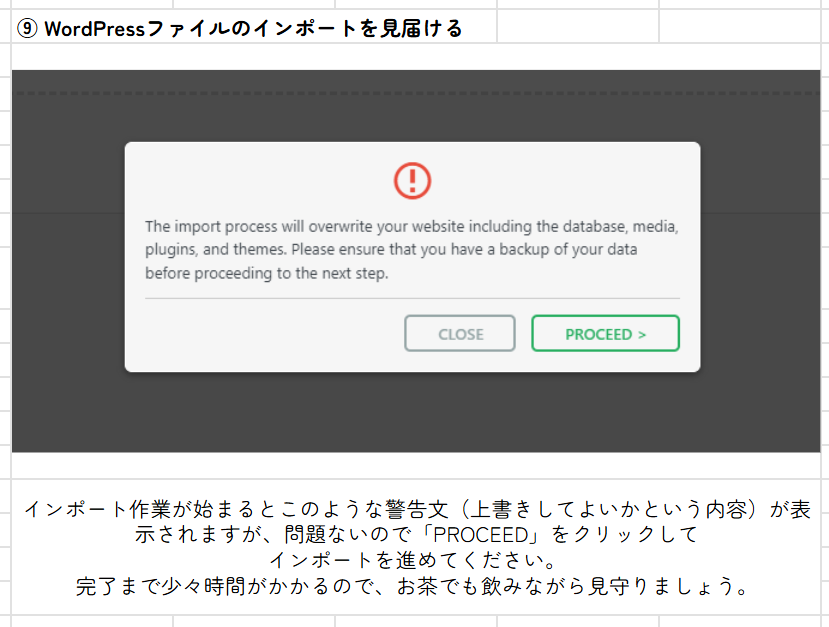829x627 pixels.
Task: Click the divider line above the dialog buttons
Action: click(x=412, y=299)
